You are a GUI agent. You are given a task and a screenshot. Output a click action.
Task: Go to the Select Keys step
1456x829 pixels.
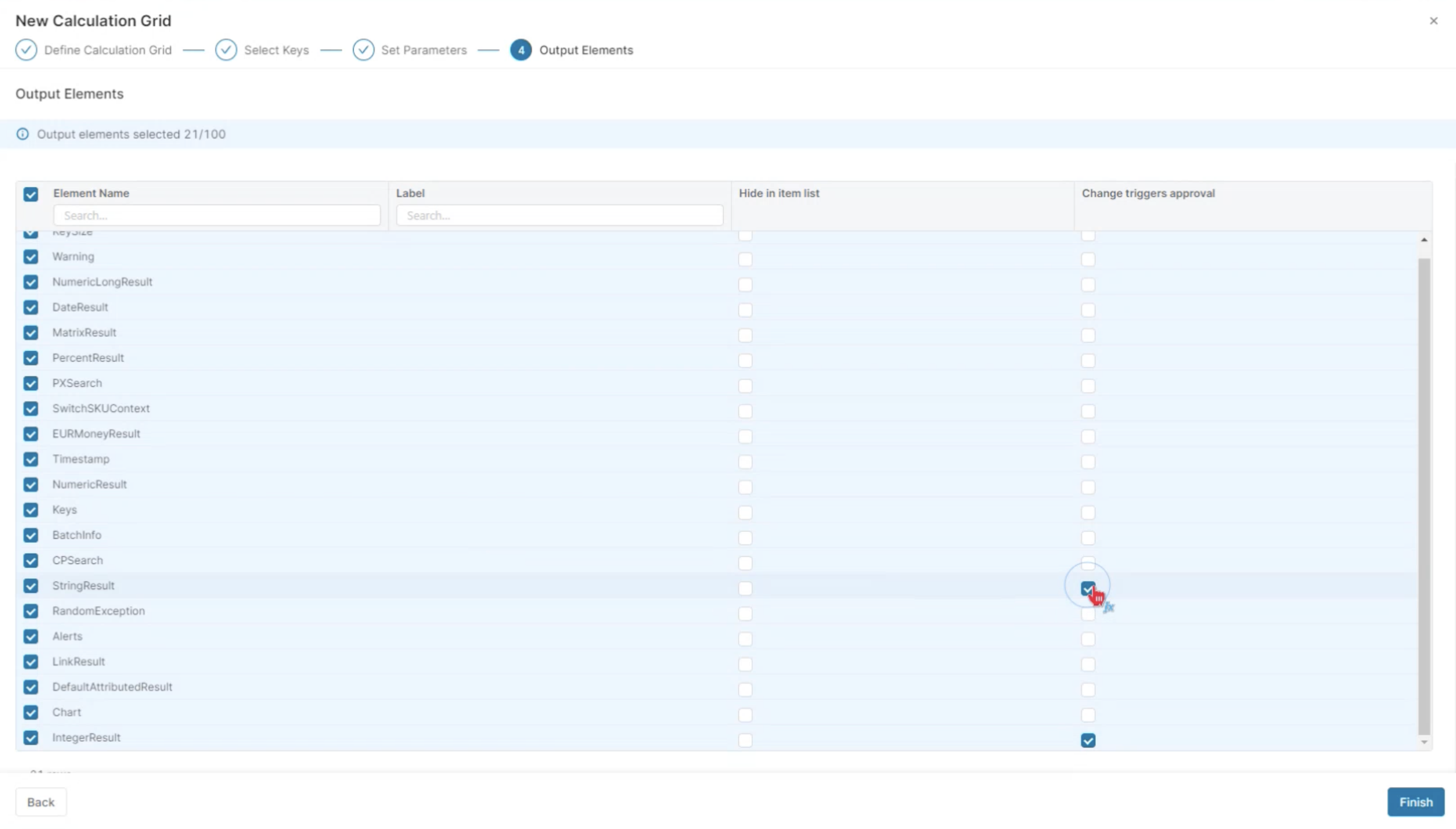(276, 50)
